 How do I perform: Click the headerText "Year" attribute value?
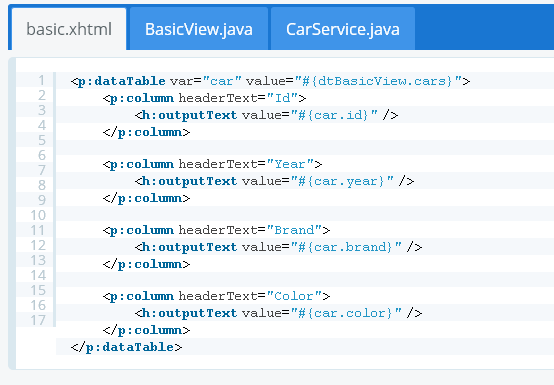(290, 164)
